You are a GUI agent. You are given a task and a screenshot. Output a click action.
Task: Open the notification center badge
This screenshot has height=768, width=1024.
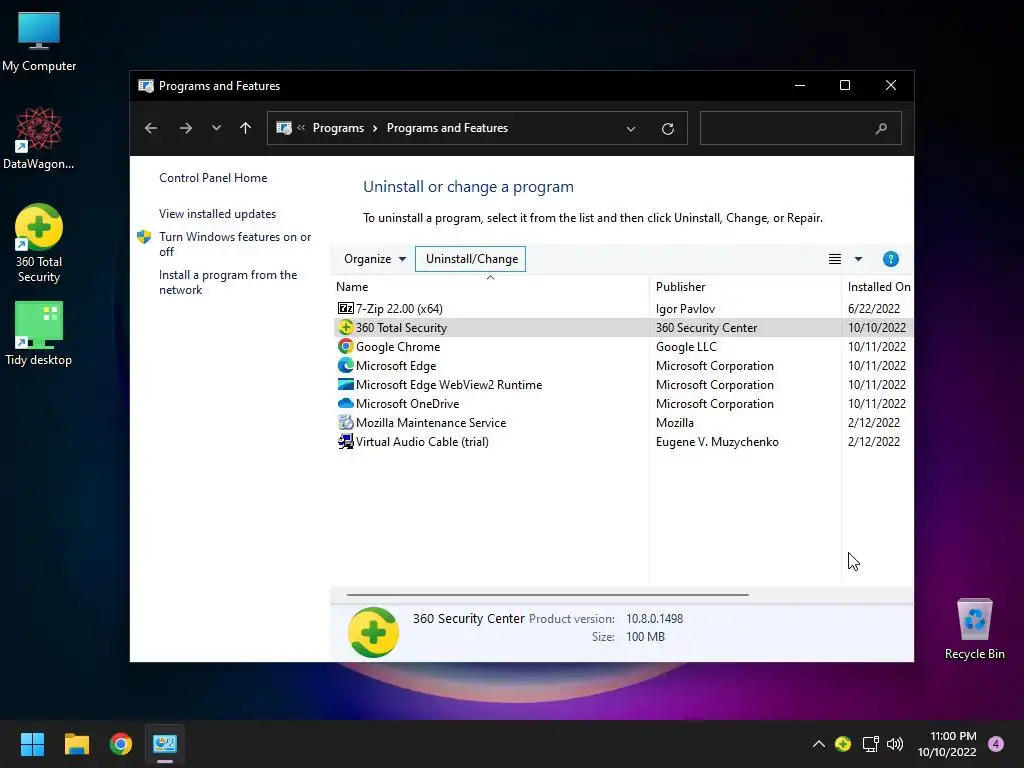click(x=995, y=744)
